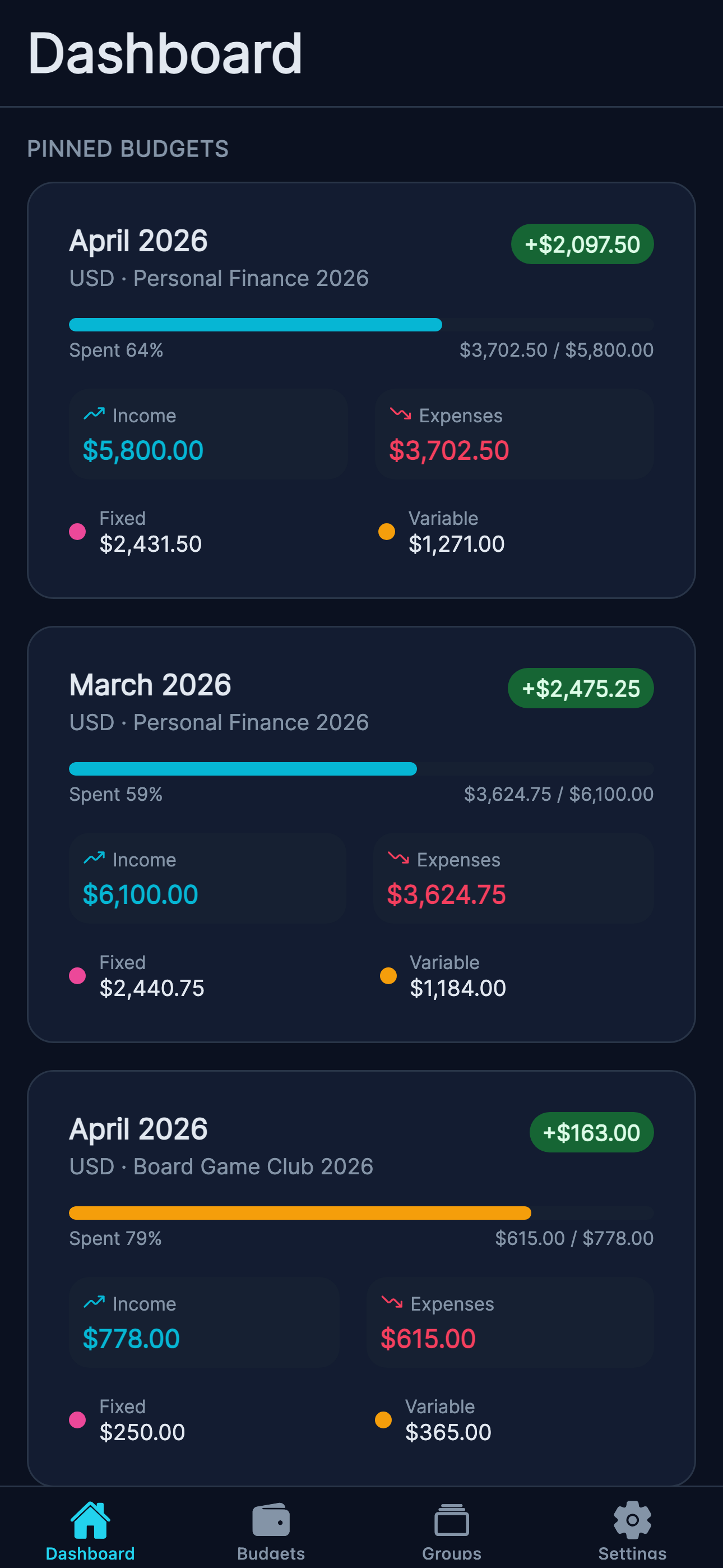Click the Income trend icon on April 2026 card
Image resolution: width=723 pixels, height=1568 pixels.
click(94, 413)
